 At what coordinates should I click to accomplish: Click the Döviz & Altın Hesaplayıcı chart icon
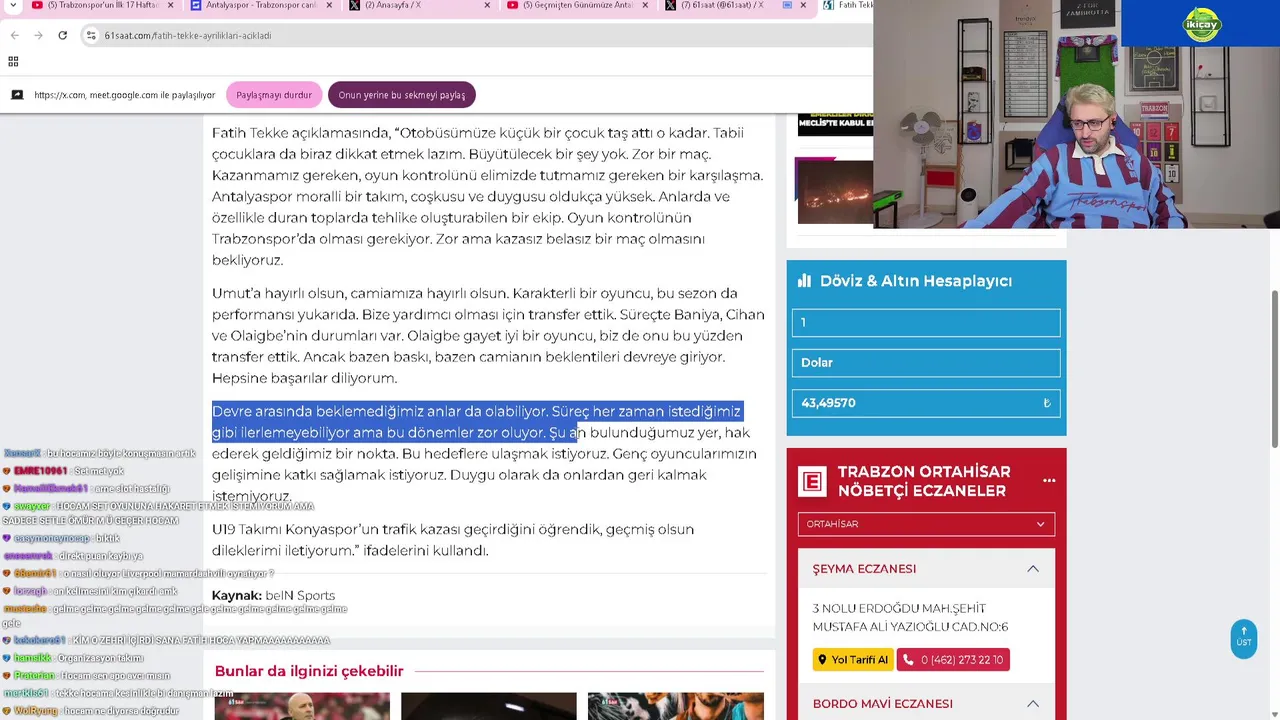[804, 281]
